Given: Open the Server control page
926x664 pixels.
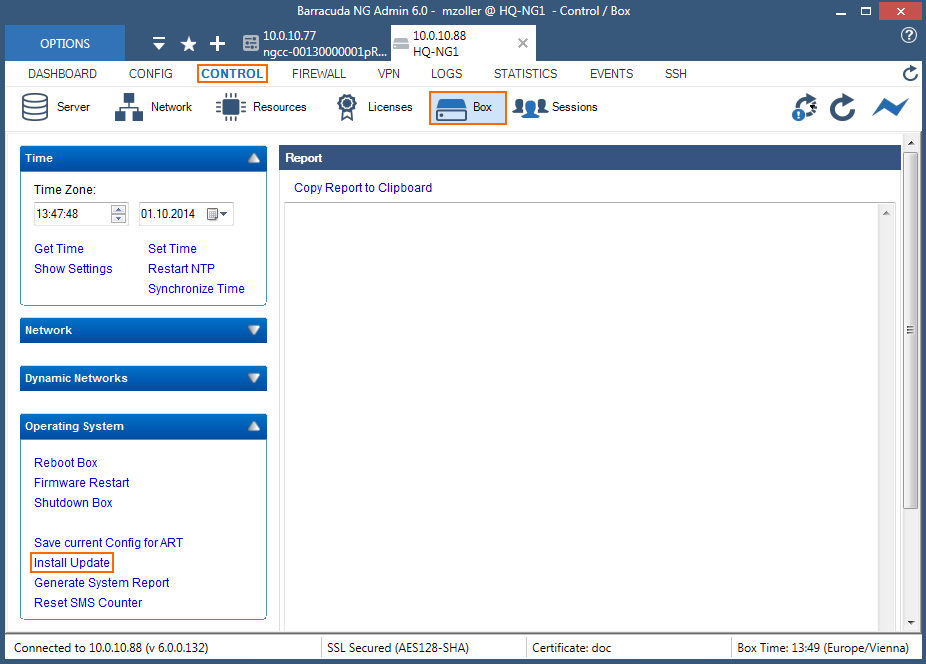Looking at the screenshot, I should (56, 108).
